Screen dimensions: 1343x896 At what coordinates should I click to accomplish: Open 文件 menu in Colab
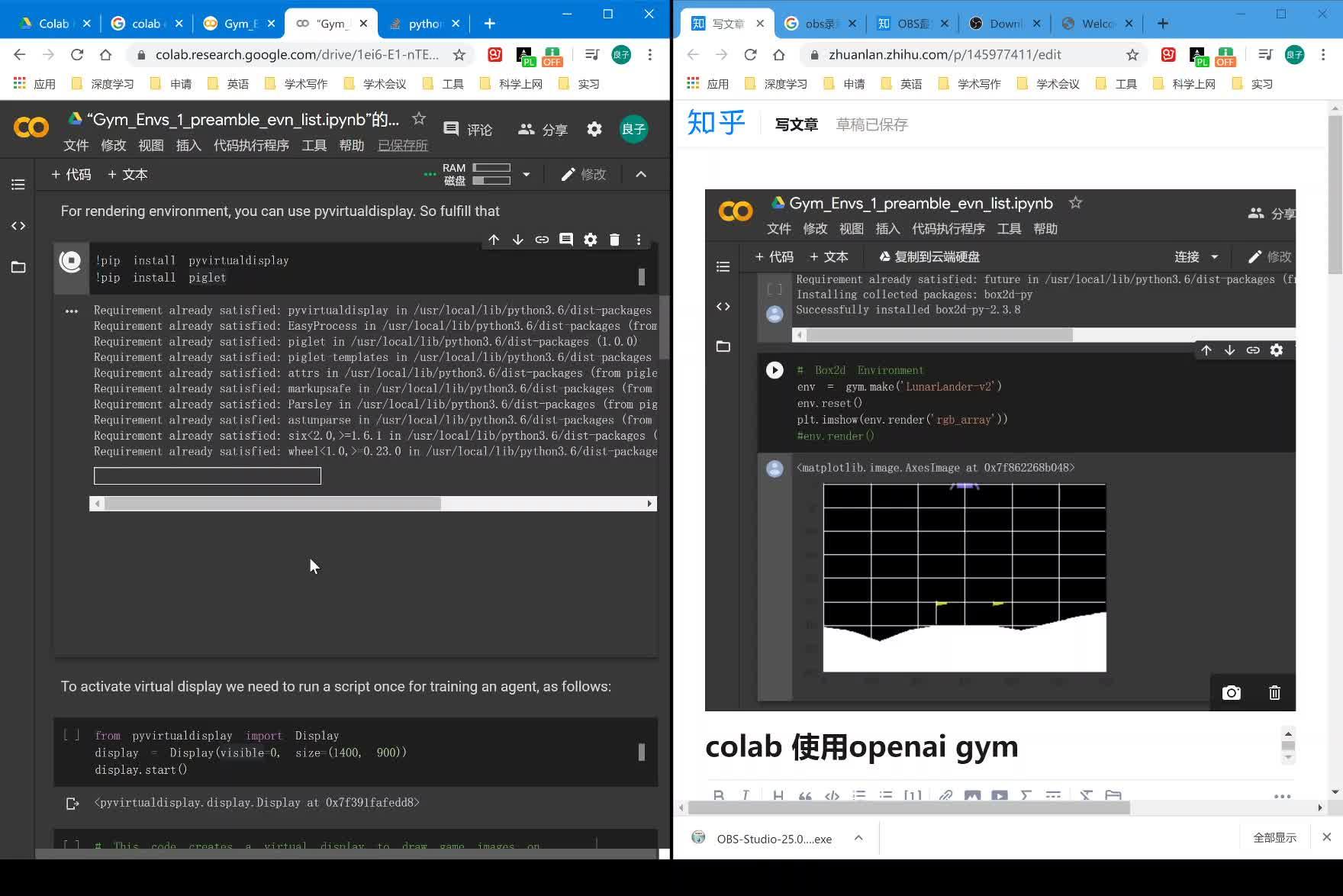[x=76, y=145]
